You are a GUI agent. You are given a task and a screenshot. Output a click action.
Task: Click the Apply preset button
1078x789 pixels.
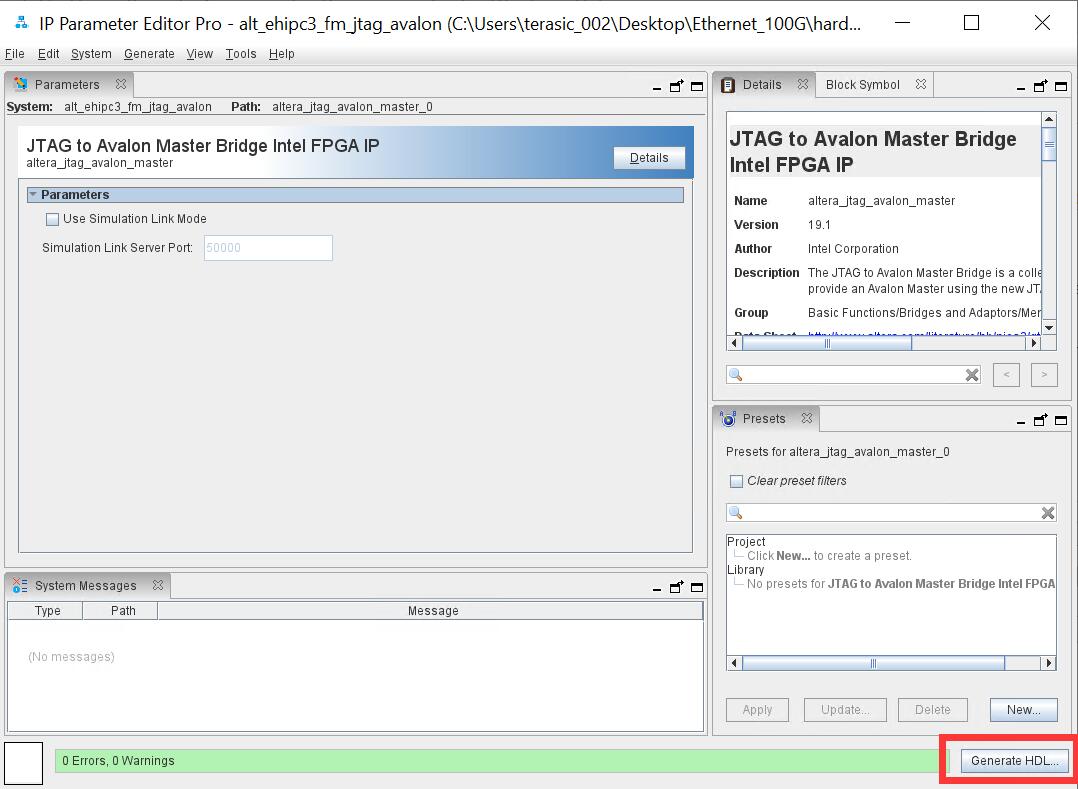click(x=757, y=709)
